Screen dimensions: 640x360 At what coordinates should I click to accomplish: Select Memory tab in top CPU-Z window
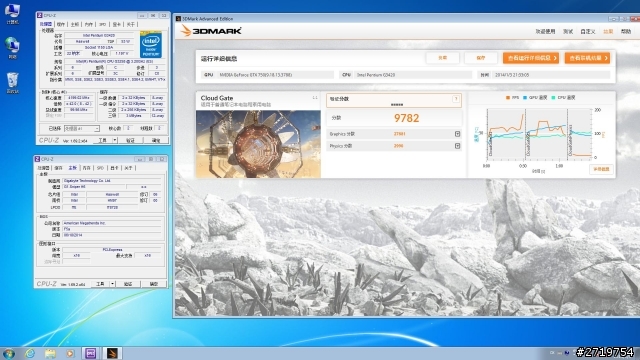(89, 24)
